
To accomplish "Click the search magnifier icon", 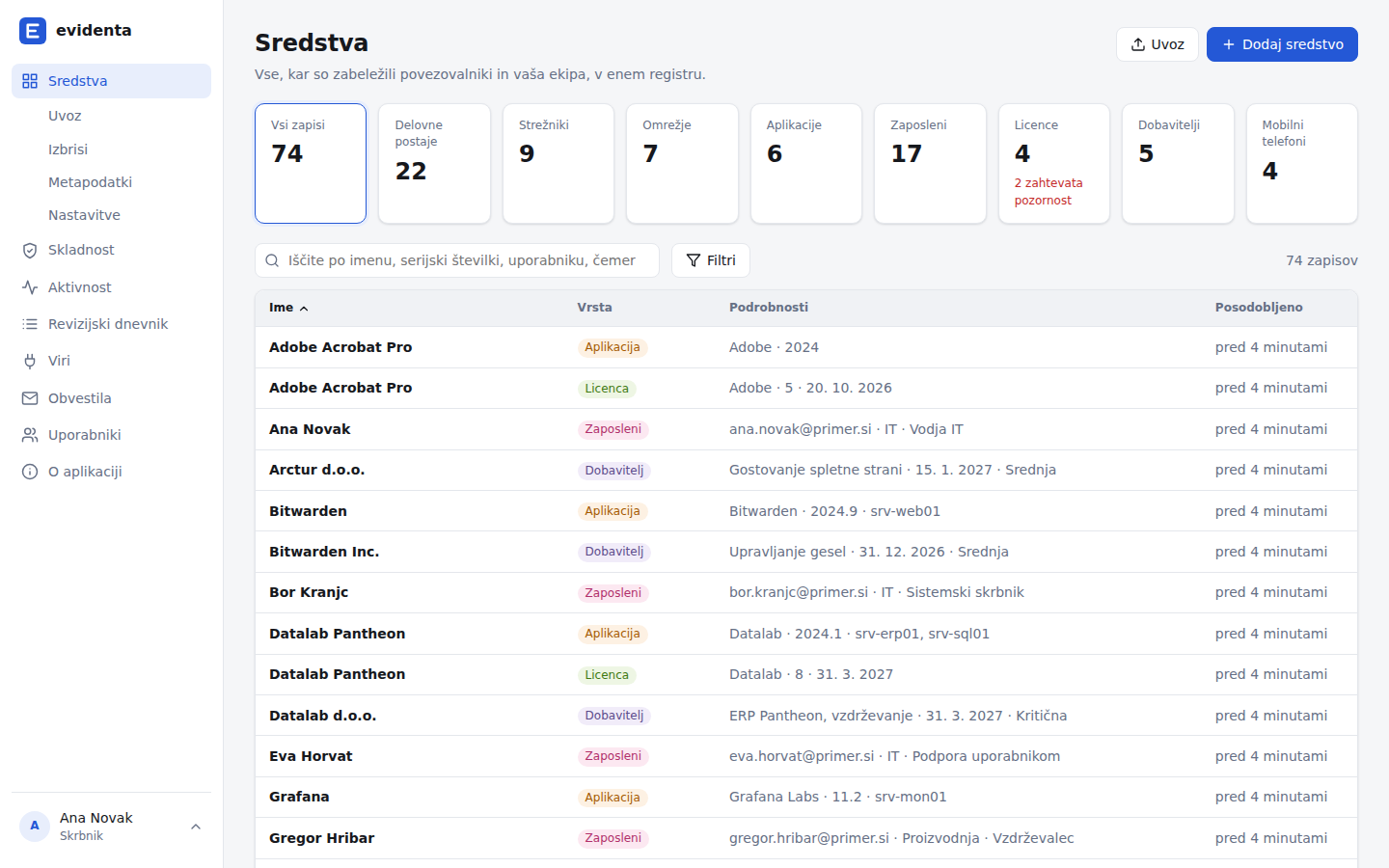I will (272, 260).
